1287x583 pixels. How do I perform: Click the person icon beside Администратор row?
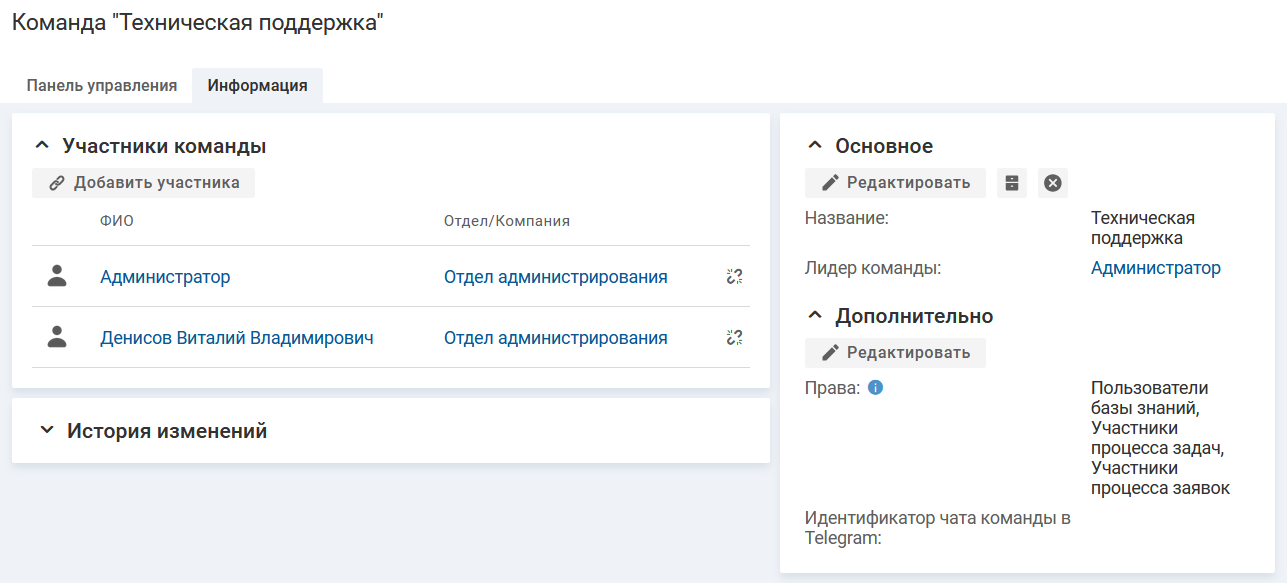tap(57, 277)
